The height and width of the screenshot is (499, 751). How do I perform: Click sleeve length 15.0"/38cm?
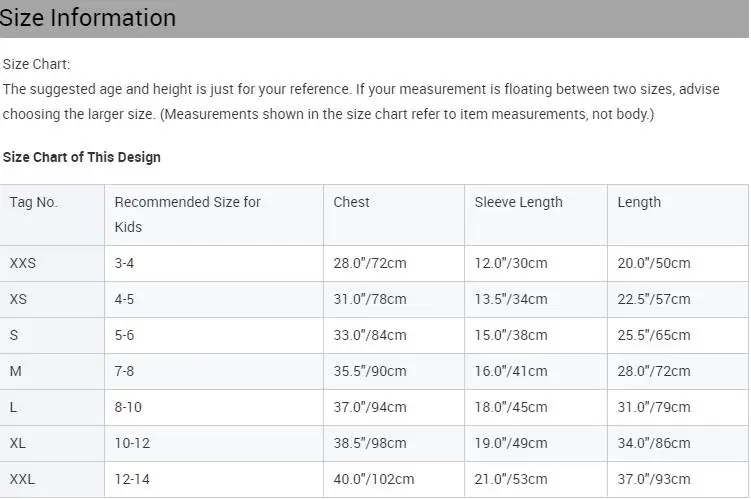pos(511,336)
